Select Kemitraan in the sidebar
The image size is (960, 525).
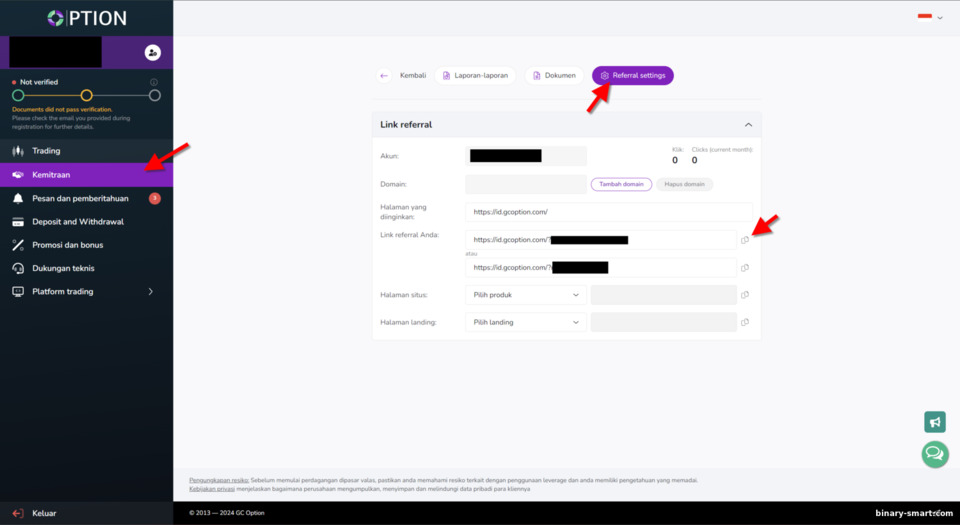pos(86,174)
